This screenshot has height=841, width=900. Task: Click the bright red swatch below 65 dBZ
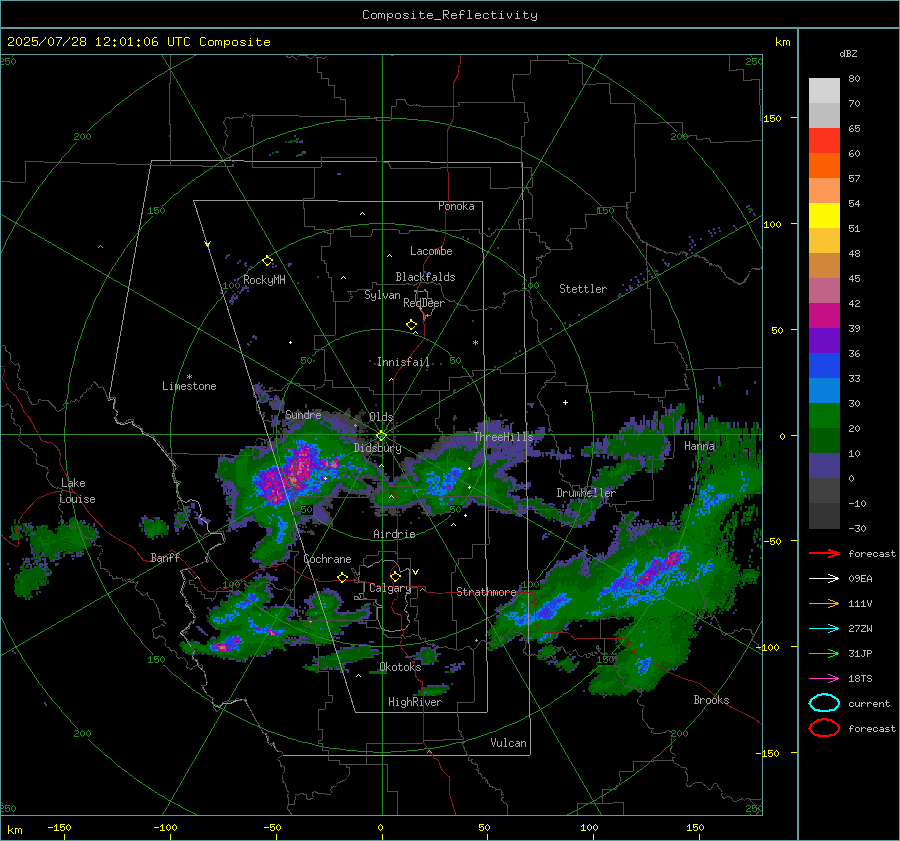(x=824, y=141)
